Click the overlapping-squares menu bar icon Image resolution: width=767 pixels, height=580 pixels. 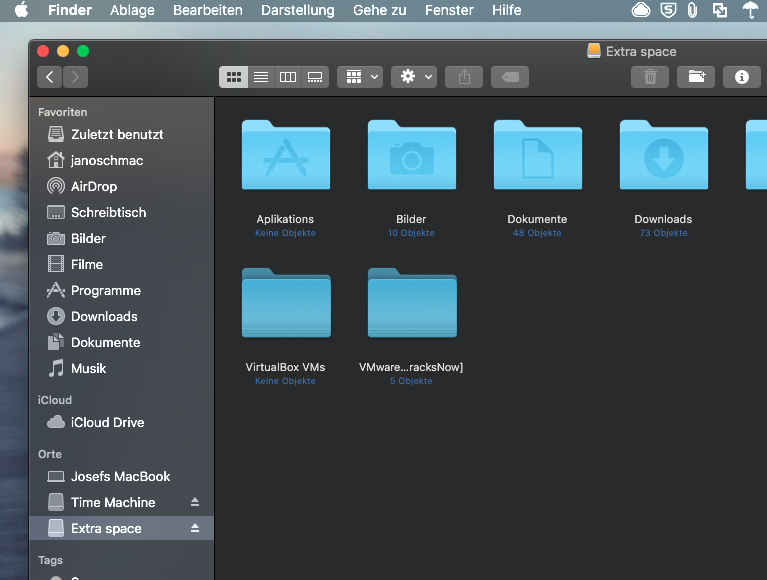(x=720, y=10)
